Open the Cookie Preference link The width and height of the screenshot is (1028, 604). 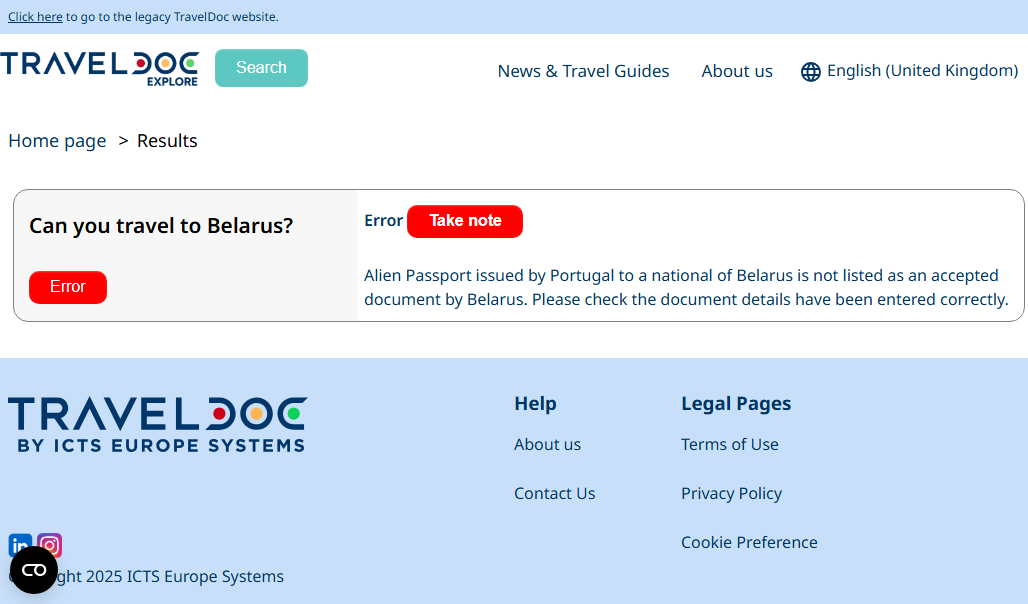pyautogui.click(x=749, y=542)
